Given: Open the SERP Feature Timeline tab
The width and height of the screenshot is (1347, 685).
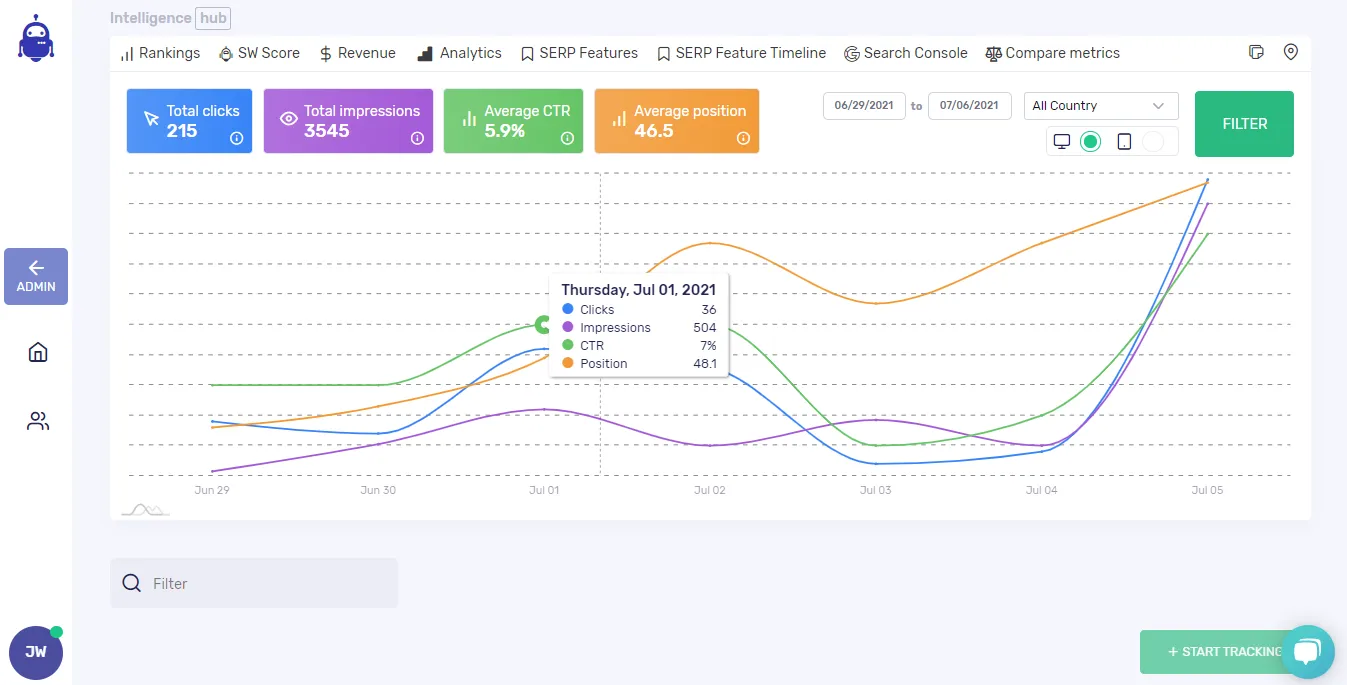Looking at the screenshot, I should pos(741,53).
